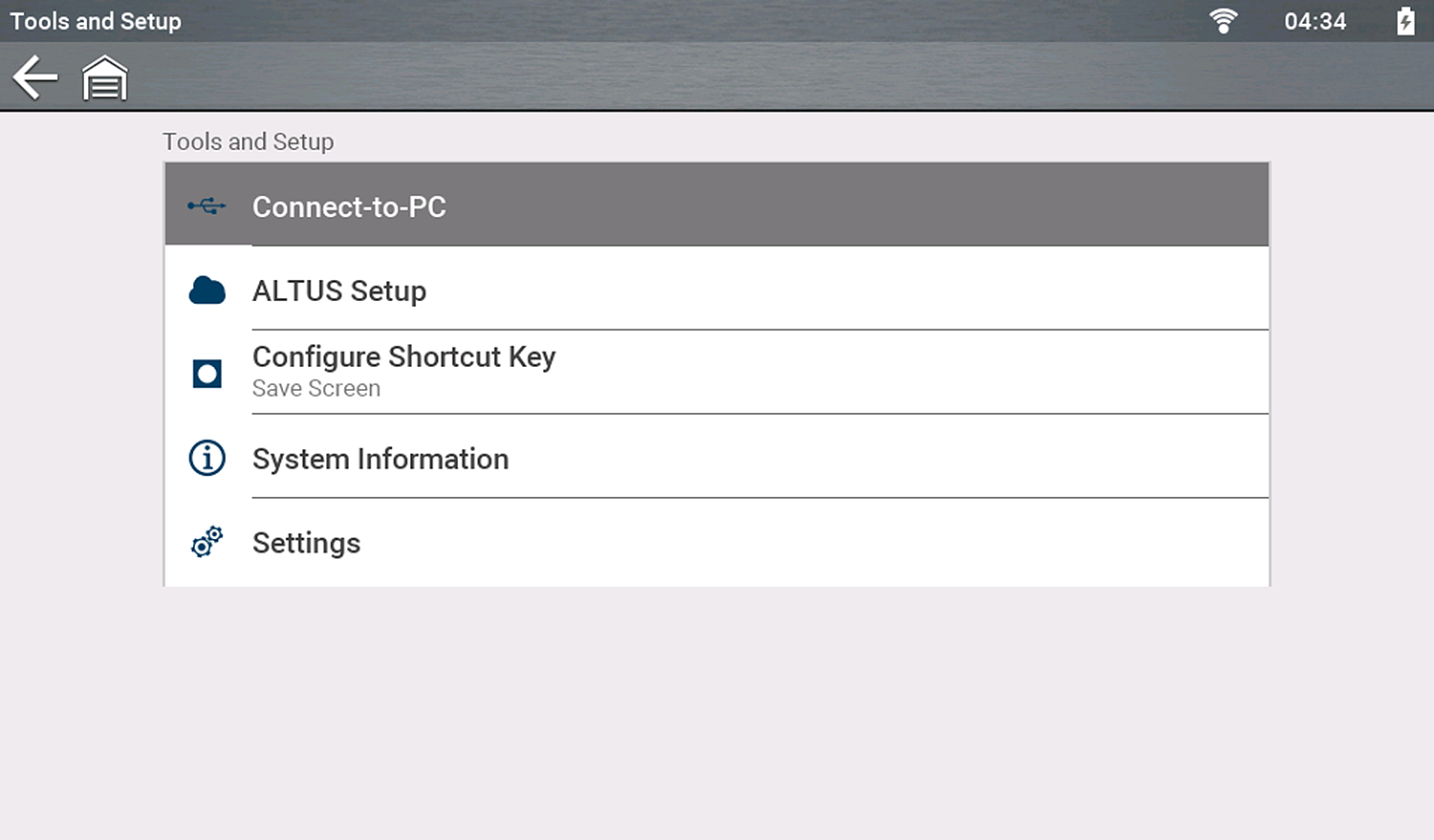Click the Configure Shortcut Key square icon
Image resolution: width=1434 pixels, height=840 pixels.
coord(206,374)
